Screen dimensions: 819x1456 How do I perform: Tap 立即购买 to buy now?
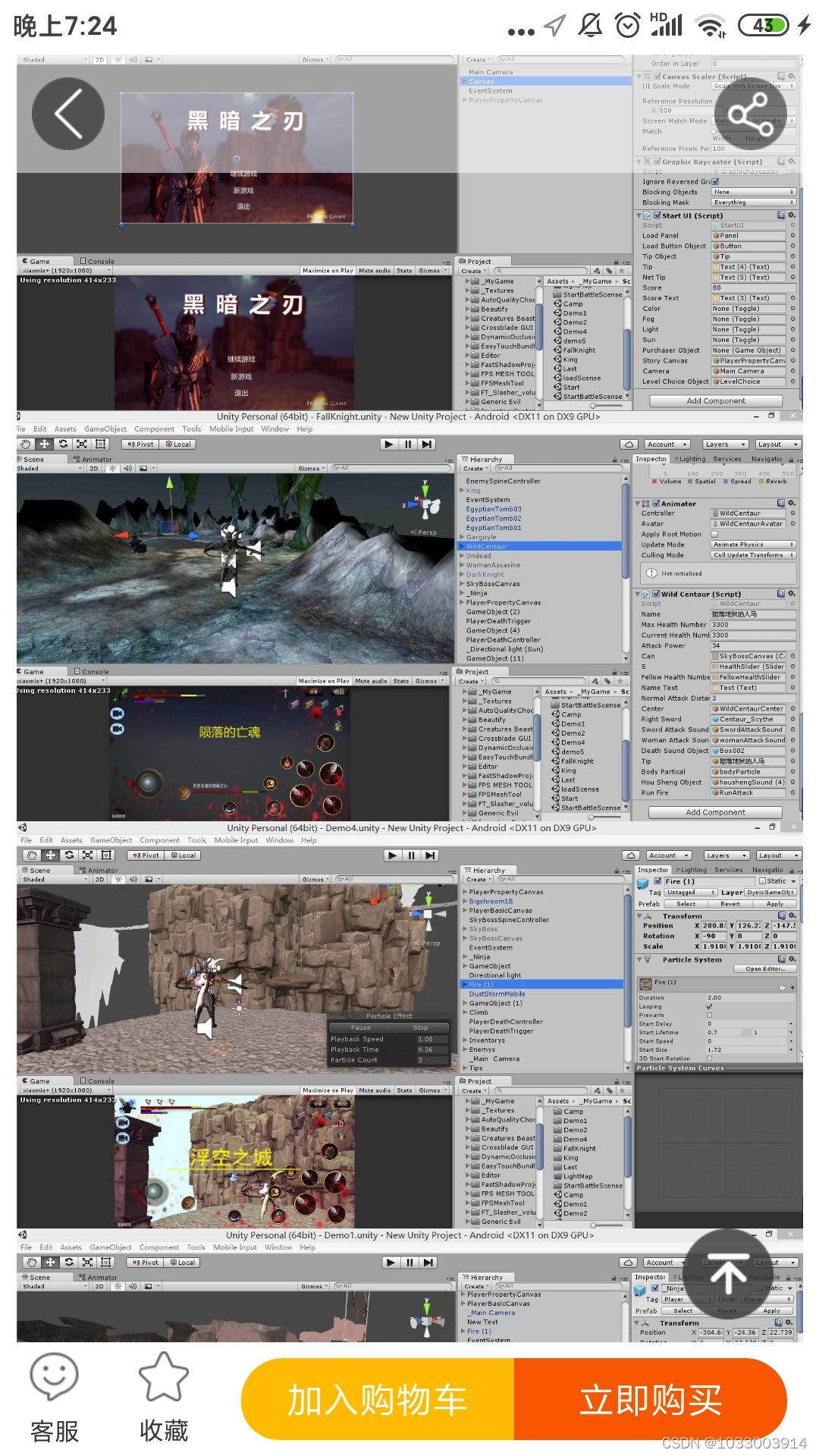pos(651,1399)
